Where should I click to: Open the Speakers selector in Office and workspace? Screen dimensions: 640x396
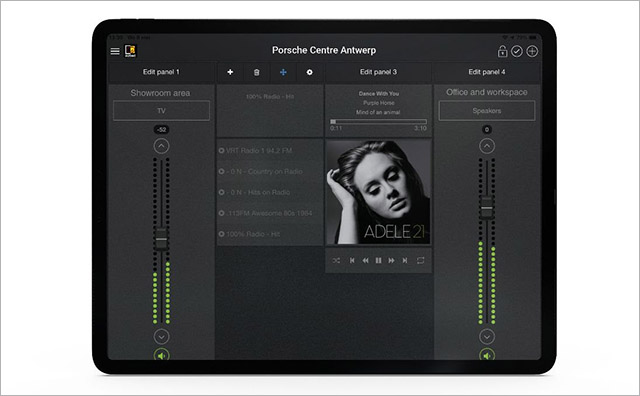(x=487, y=111)
